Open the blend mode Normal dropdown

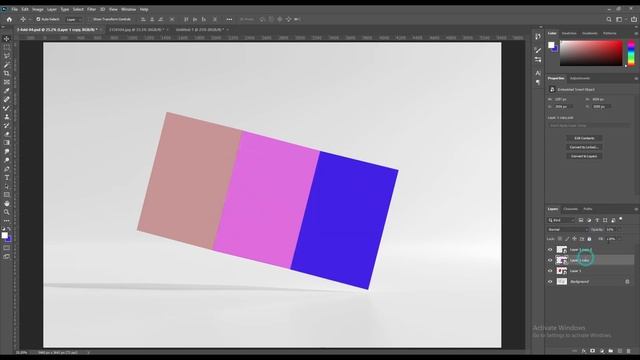[568, 229]
